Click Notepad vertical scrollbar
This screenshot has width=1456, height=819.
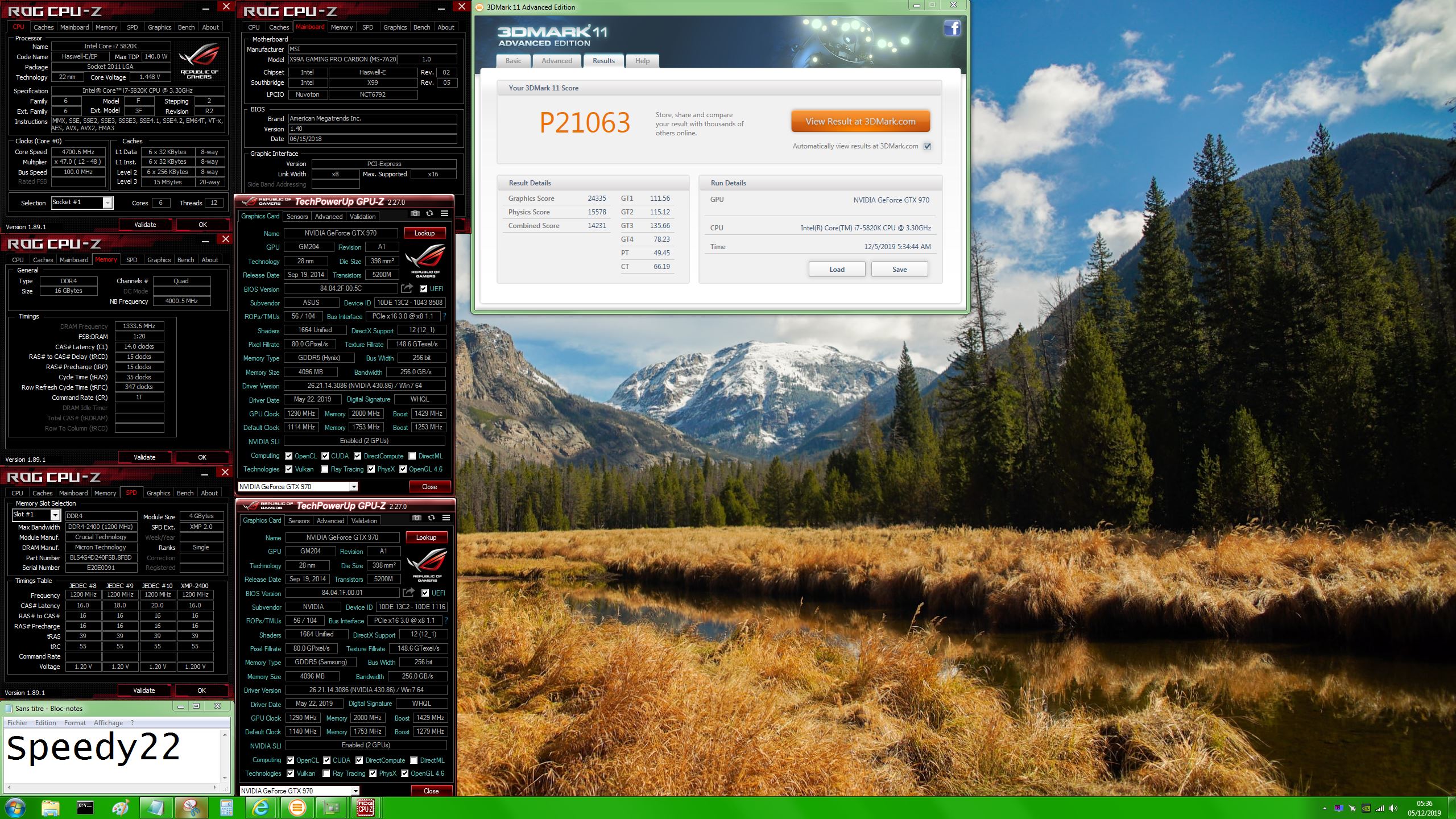point(225,756)
